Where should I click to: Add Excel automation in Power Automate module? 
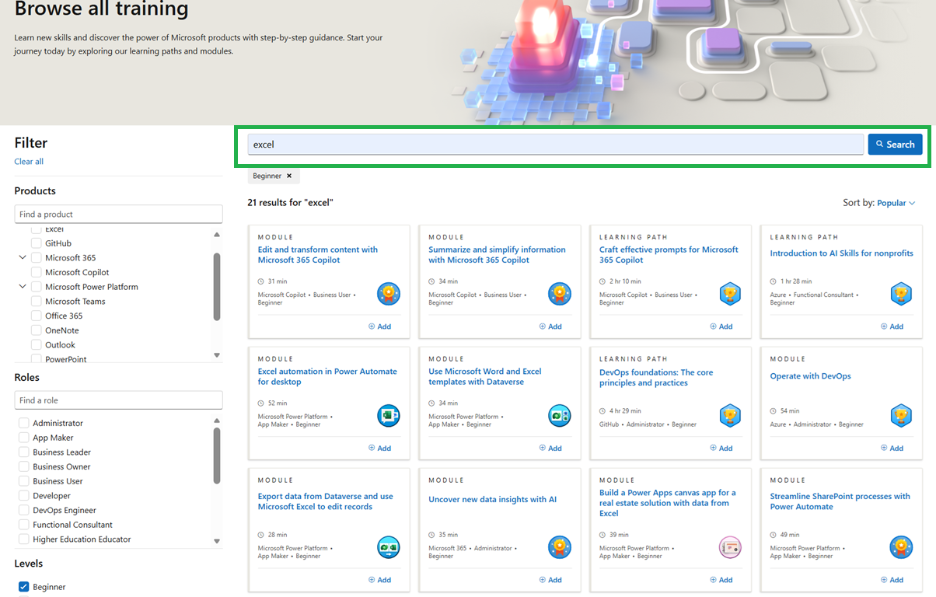[380, 448]
